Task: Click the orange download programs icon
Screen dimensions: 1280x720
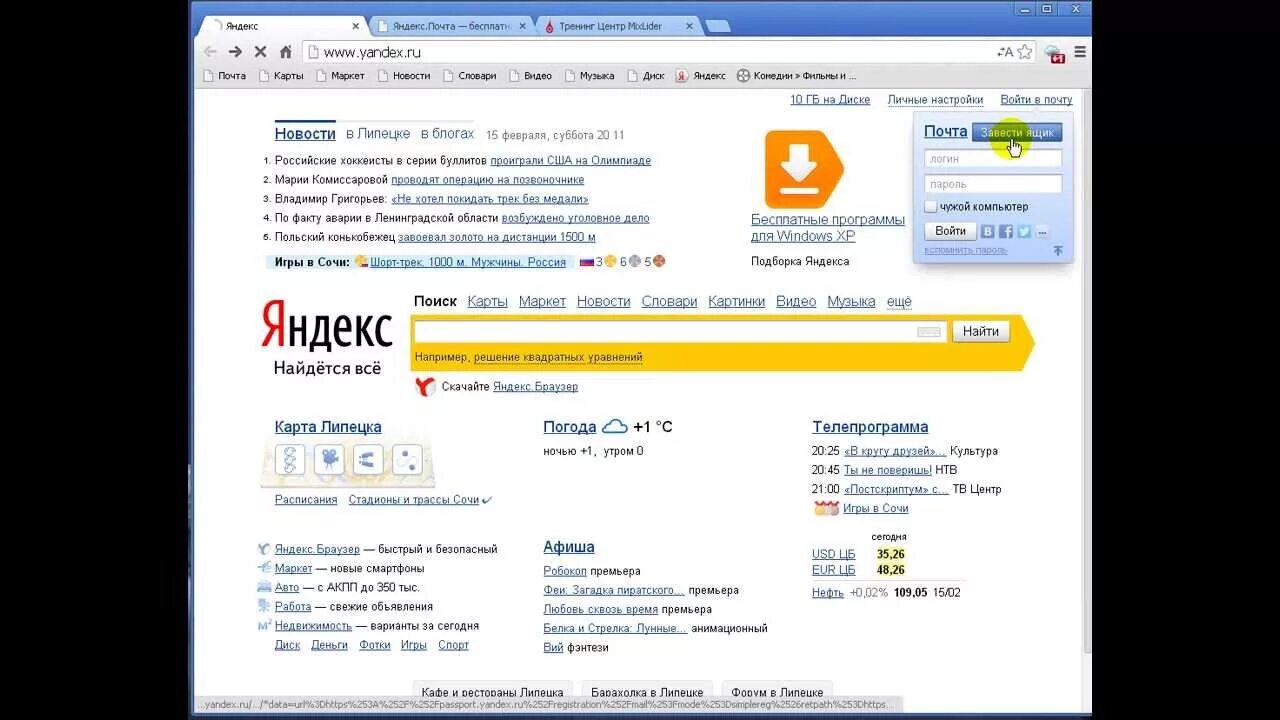Action: 804,169
